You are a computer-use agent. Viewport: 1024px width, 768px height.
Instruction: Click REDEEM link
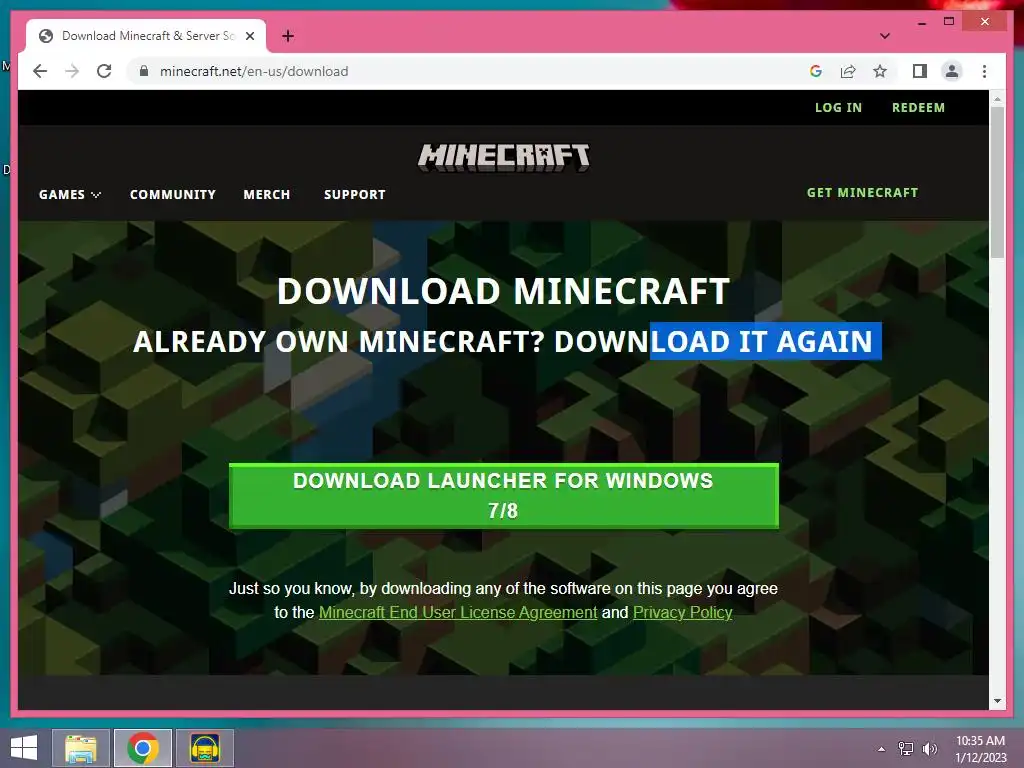pos(918,108)
